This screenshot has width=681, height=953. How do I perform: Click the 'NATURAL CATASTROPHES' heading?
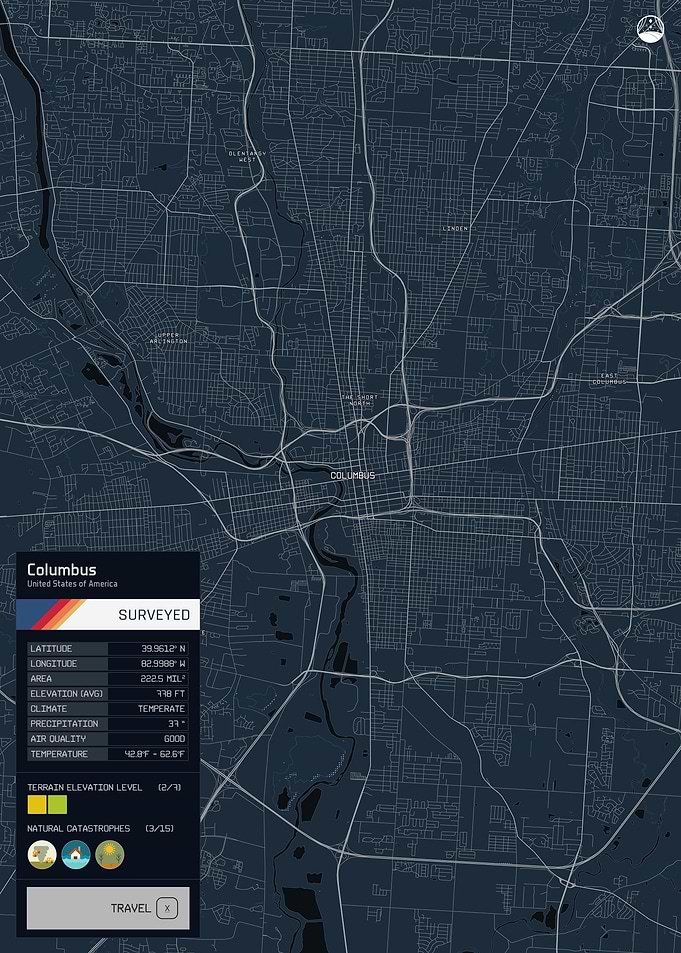(78, 828)
